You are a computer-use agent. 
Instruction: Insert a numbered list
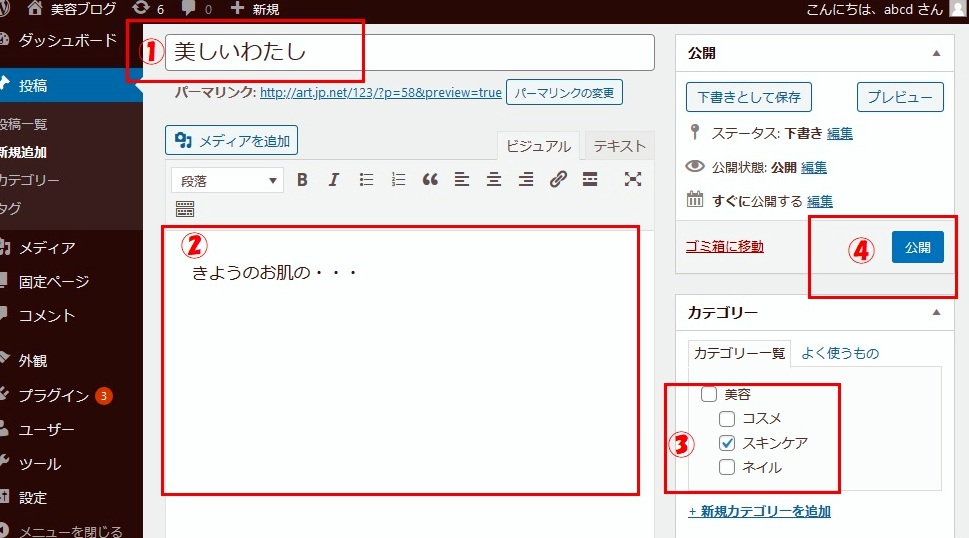coord(398,180)
